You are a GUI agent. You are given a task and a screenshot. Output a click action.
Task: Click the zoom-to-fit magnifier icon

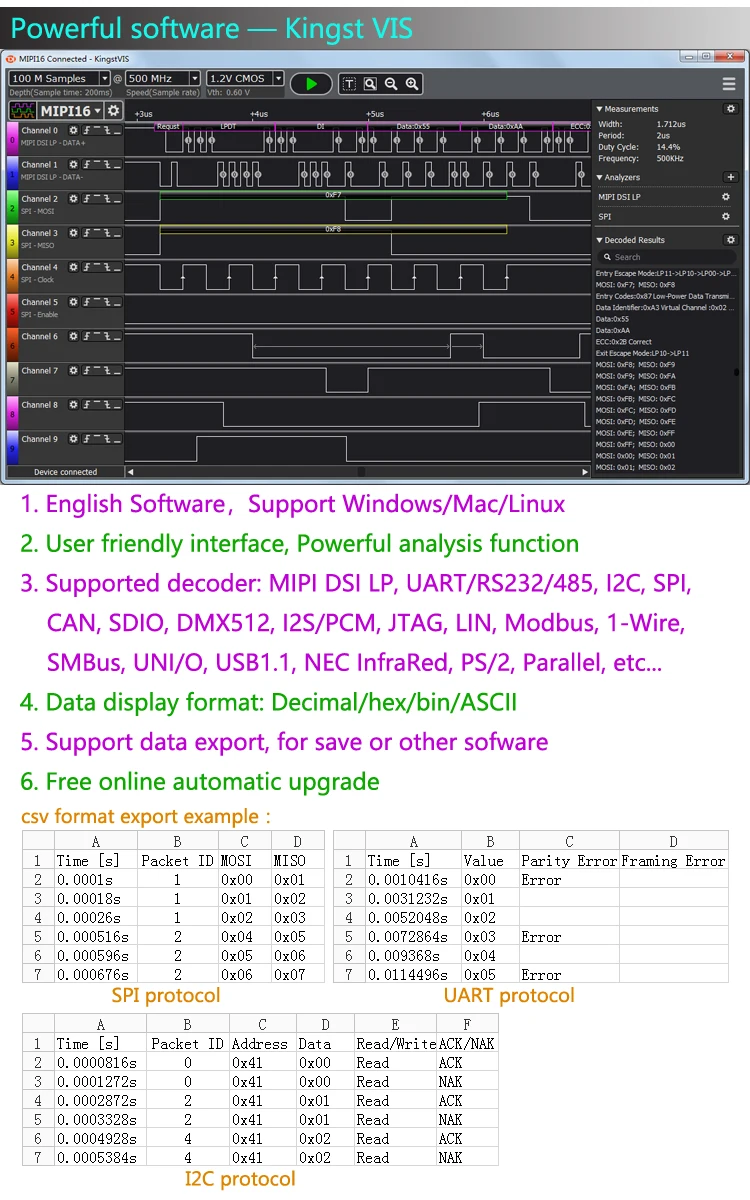(x=370, y=84)
